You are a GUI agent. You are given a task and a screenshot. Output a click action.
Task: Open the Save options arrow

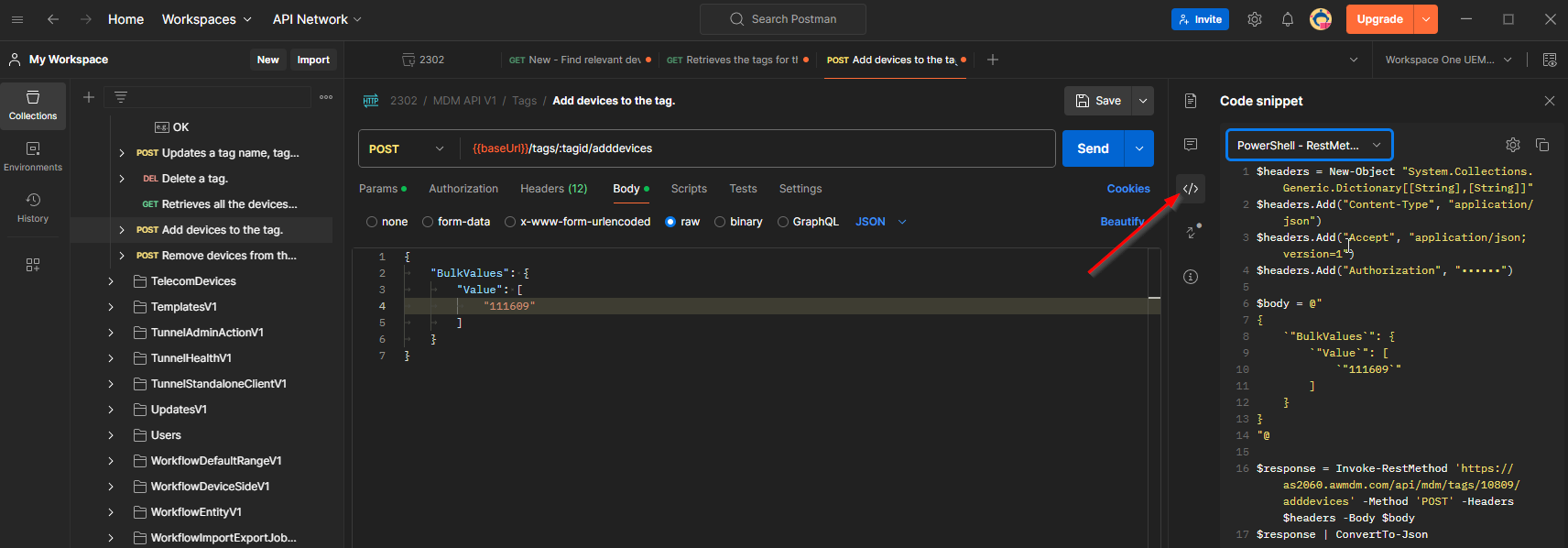pyautogui.click(x=1143, y=101)
